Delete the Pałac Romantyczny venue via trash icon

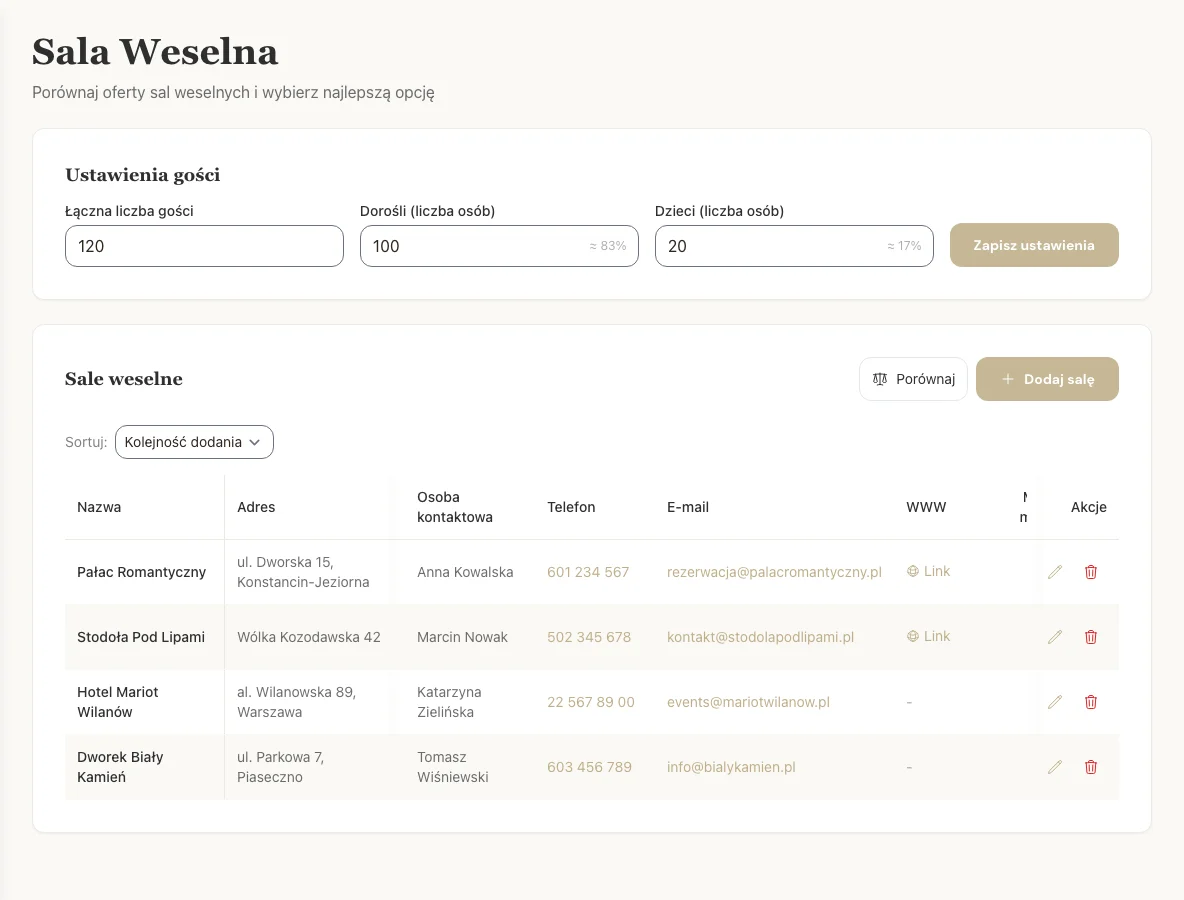[1091, 572]
